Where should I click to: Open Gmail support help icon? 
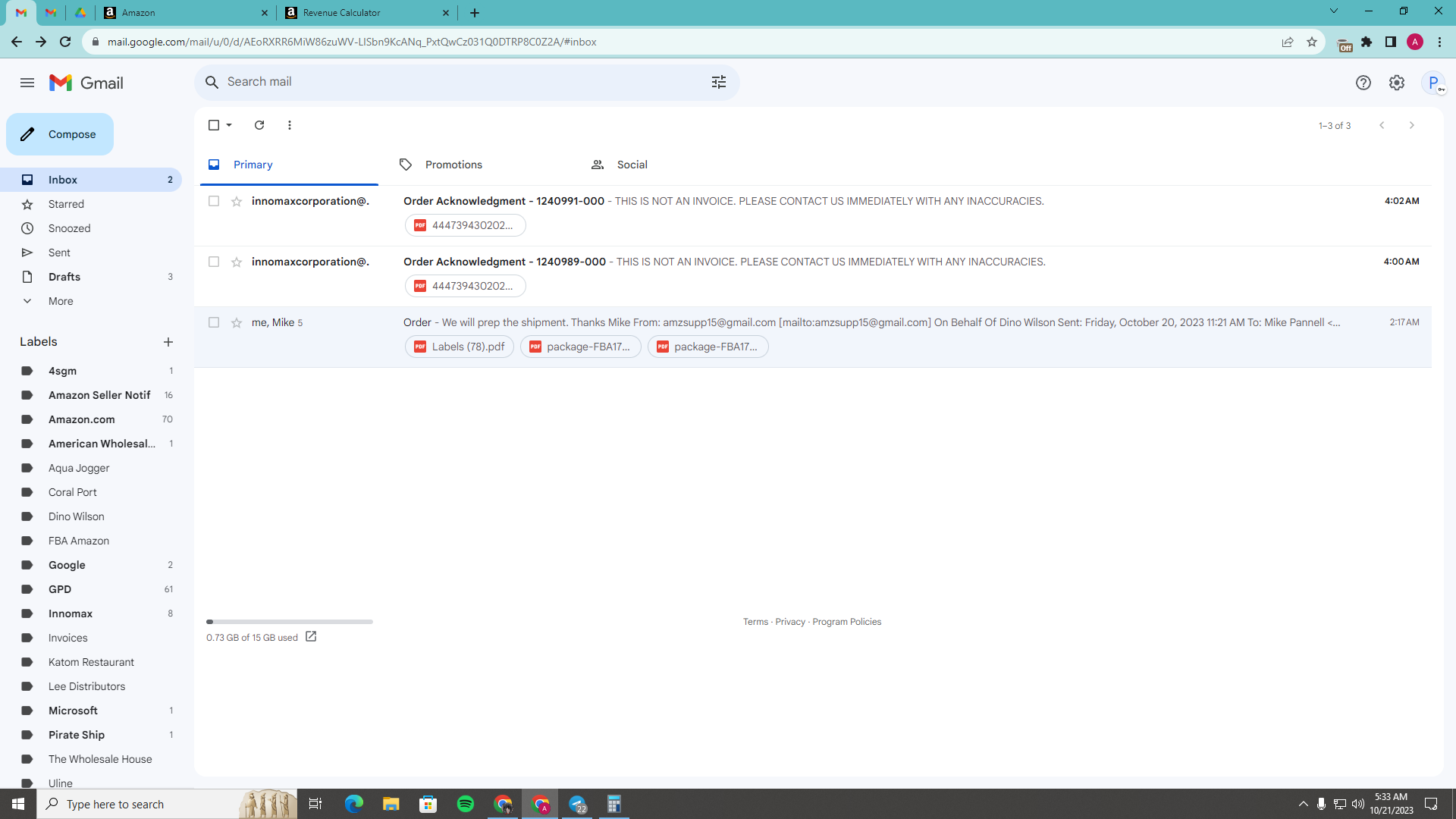pos(1363,83)
